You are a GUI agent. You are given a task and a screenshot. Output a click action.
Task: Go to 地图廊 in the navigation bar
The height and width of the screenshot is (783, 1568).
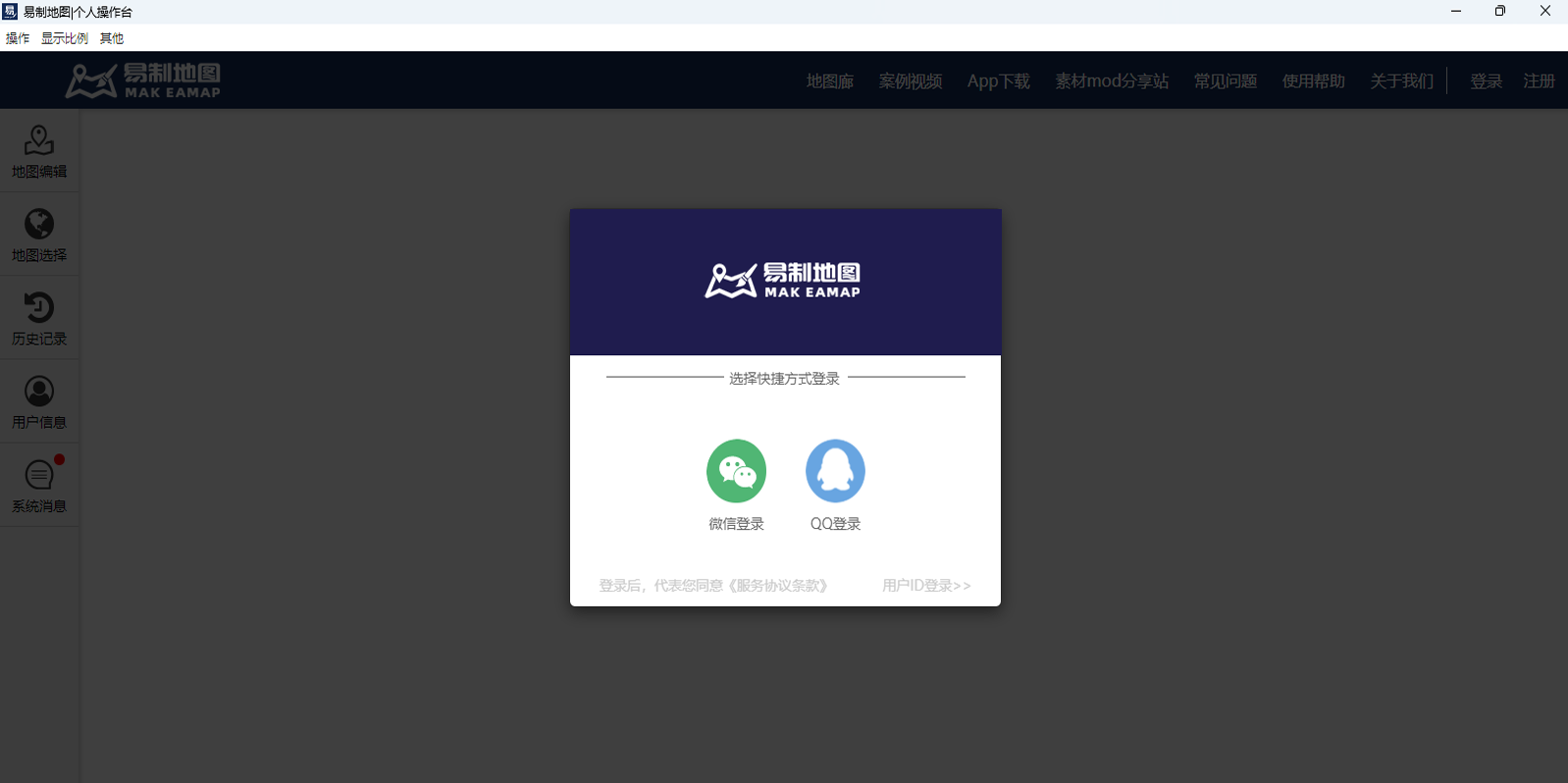pos(830,81)
